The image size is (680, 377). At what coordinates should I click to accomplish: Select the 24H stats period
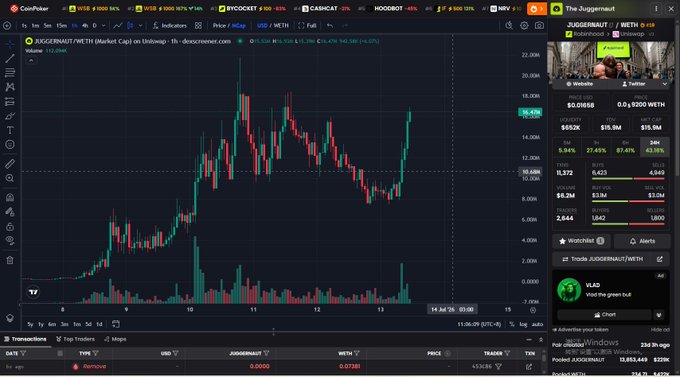(654, 147)
